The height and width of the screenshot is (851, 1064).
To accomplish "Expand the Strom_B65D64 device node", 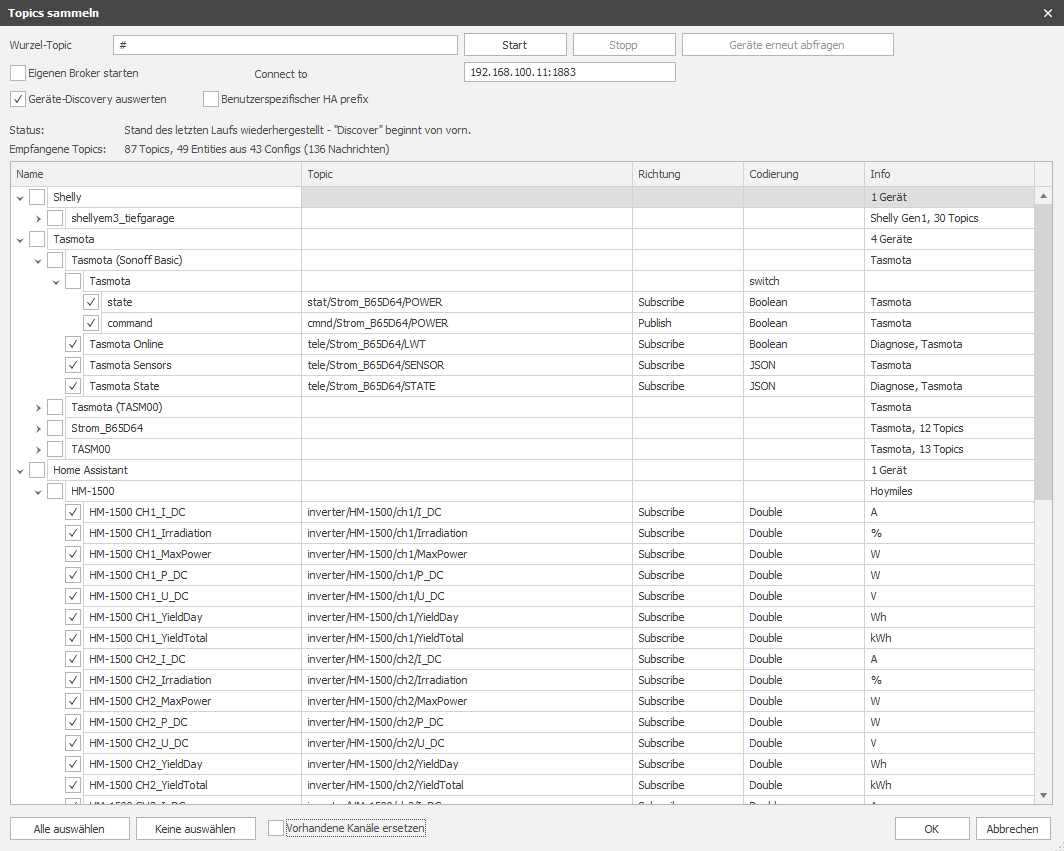I will tap(38, 429).
